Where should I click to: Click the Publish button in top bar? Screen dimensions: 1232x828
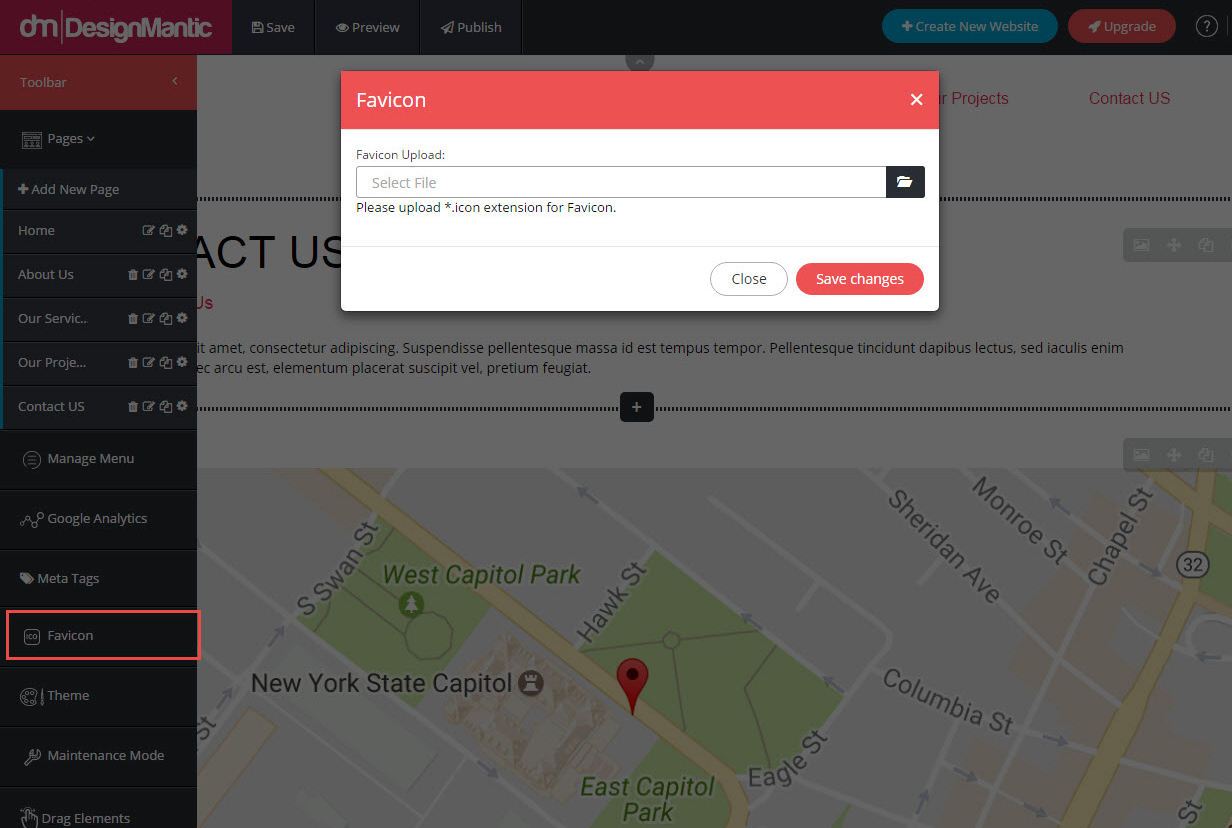tap(471, 27)
